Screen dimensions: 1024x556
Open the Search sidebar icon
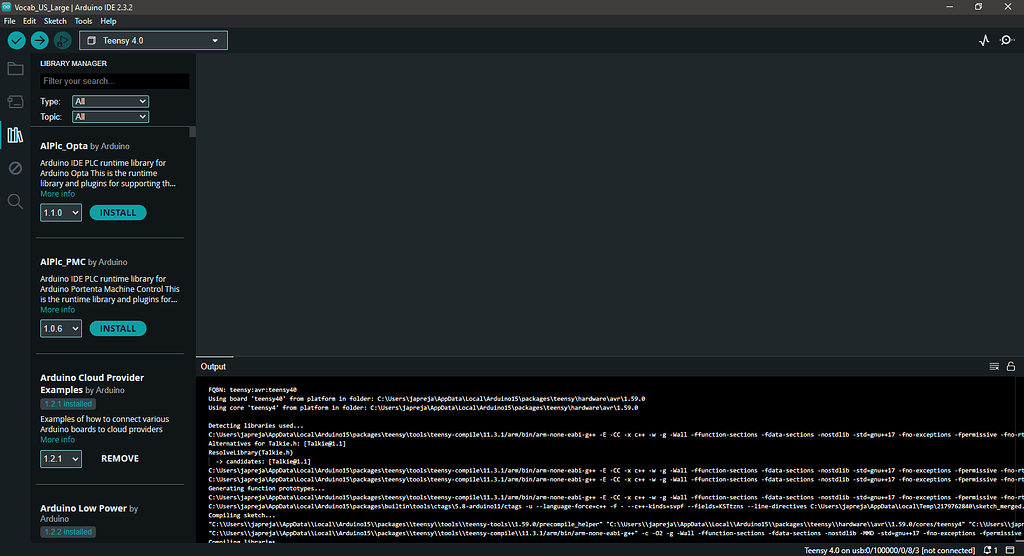pyautogui.click(x=15, y=201)
